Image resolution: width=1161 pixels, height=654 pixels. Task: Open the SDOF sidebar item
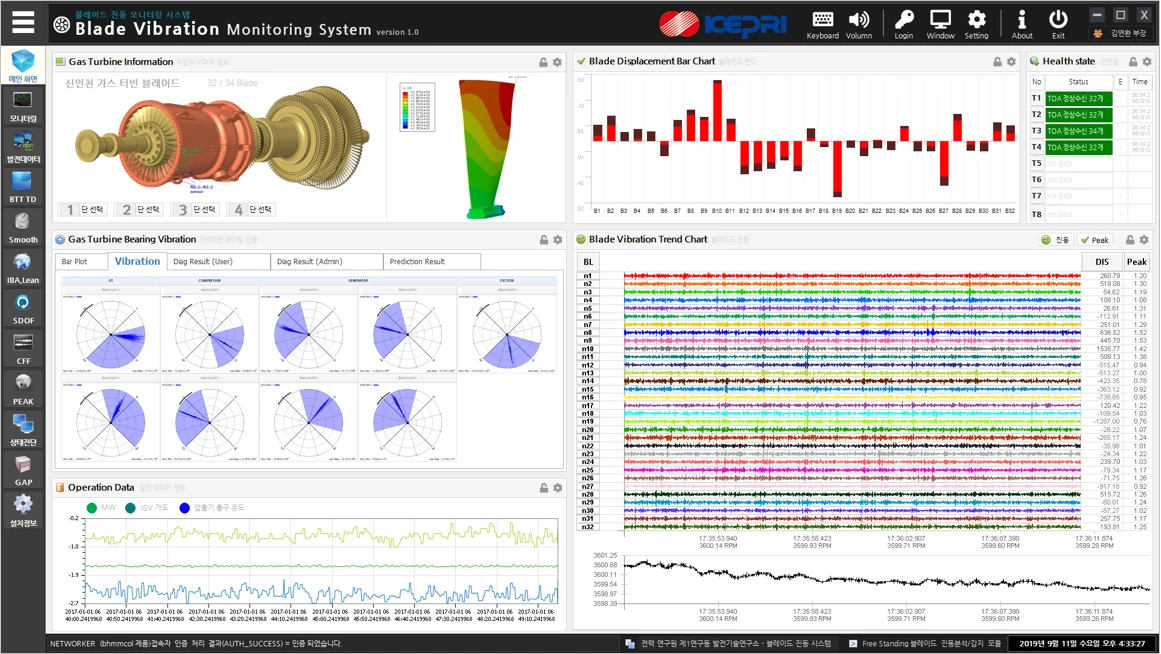(x=23, y=309)
